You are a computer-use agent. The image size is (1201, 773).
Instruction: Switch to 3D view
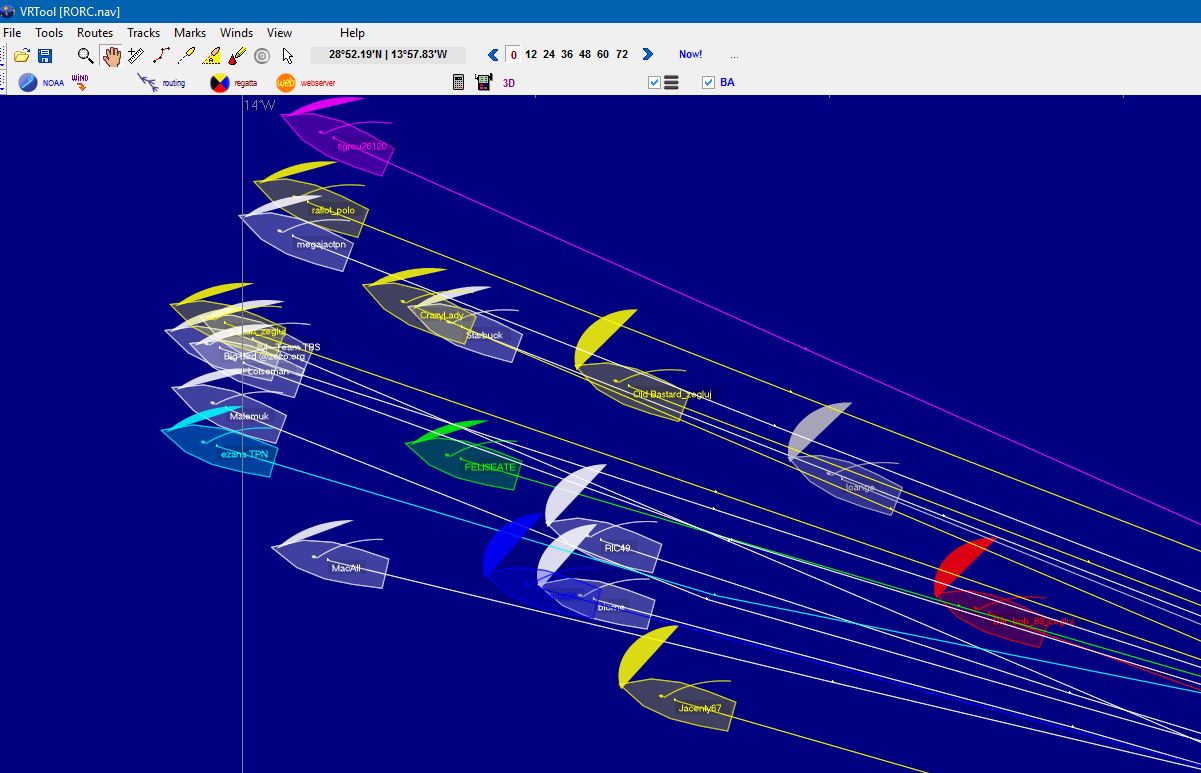click(x=509, y=83)
